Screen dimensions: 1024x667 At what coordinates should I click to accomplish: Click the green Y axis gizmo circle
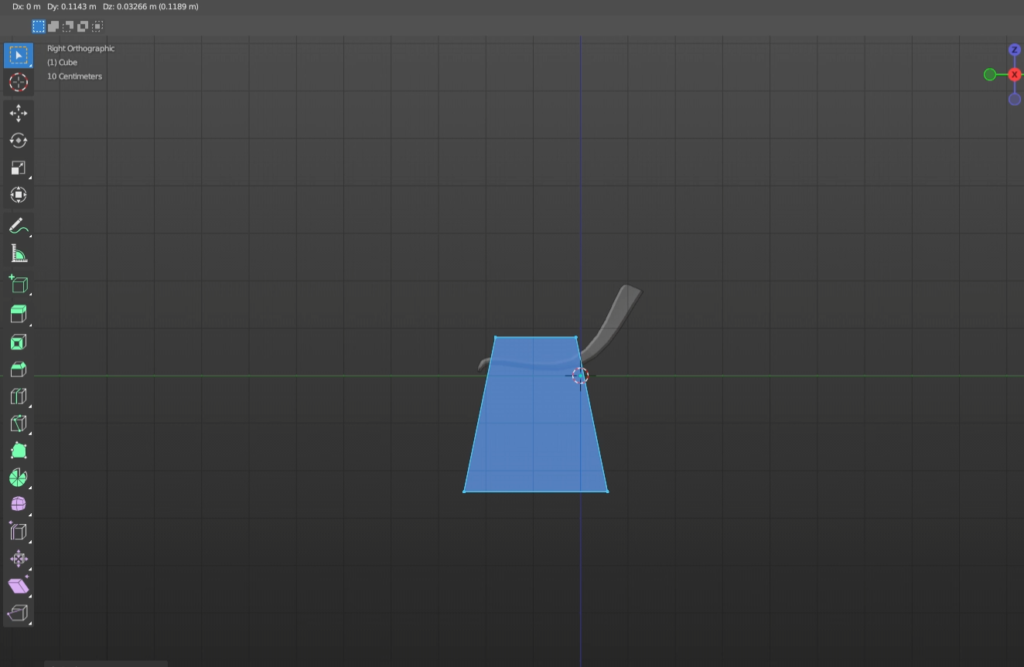pyautogui.click(x=990, y=75)
